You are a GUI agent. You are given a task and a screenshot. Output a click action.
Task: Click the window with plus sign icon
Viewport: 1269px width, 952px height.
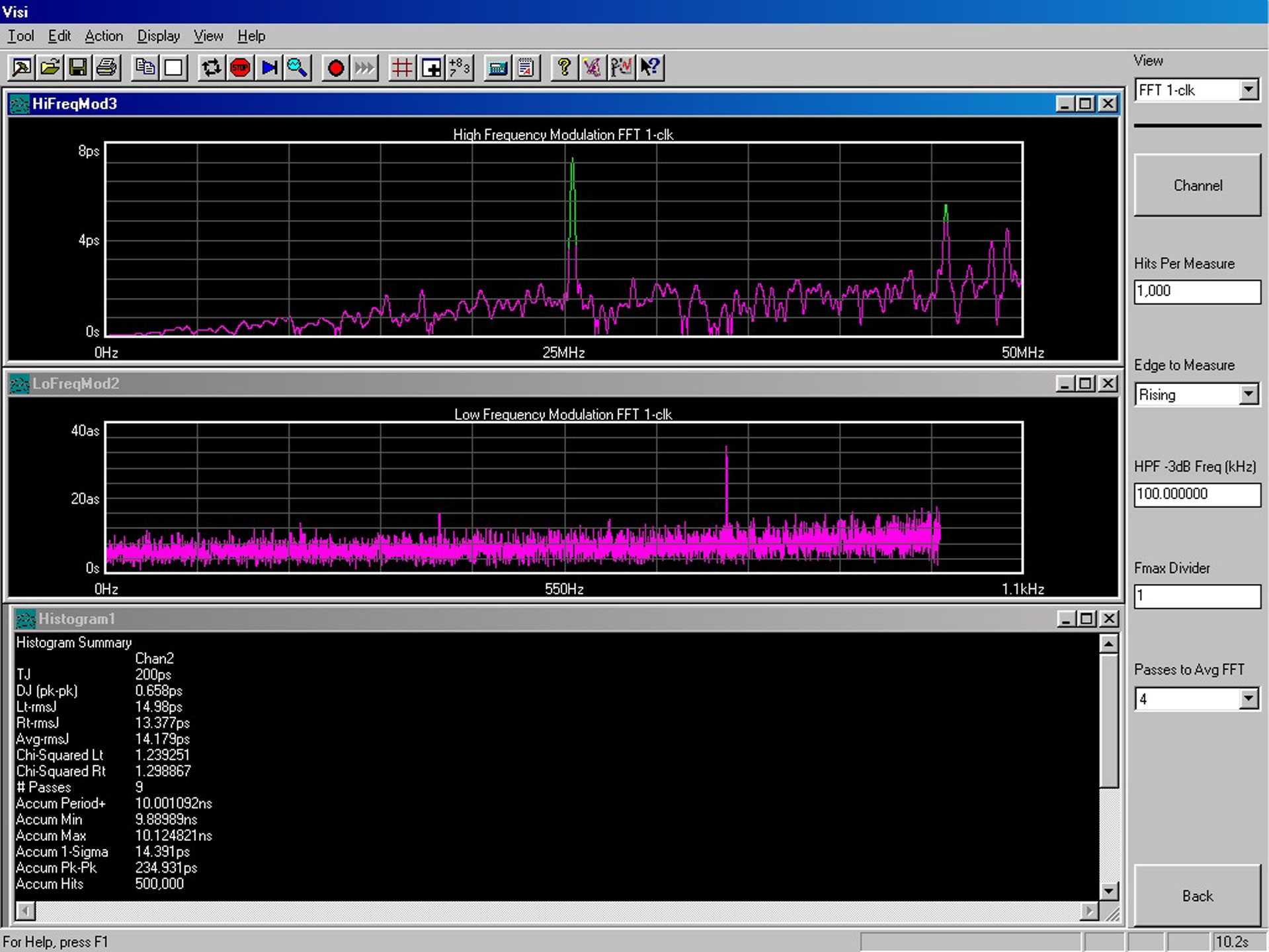tap(431, 67)
